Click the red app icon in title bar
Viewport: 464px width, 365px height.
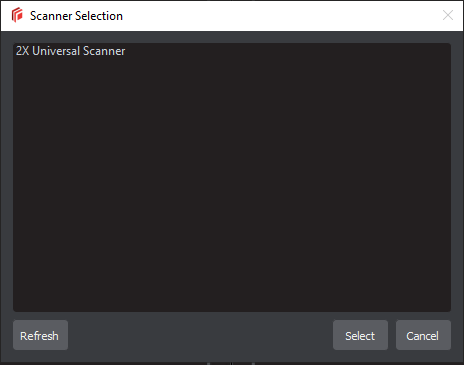click(17, 15)
